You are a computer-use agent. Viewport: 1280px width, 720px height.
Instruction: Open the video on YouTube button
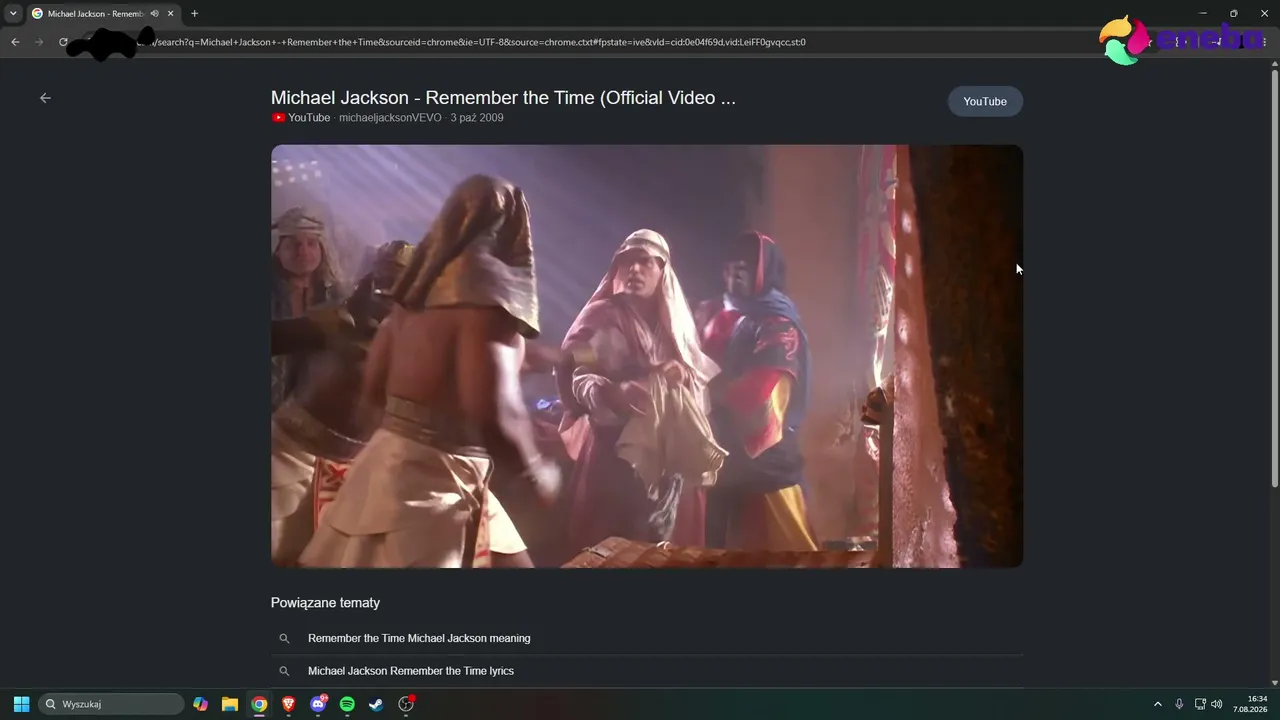tap(985, 101)
